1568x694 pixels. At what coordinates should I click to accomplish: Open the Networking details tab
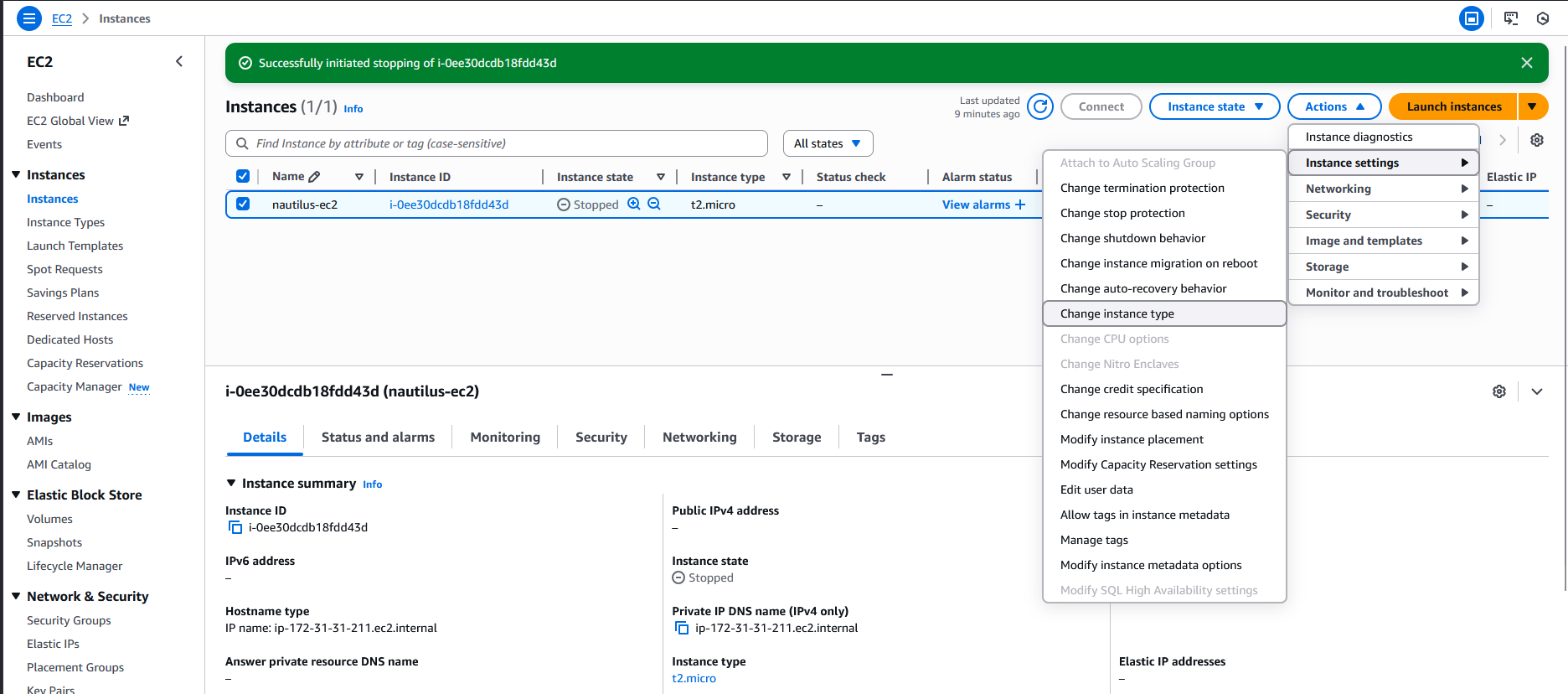click(699, 437)
